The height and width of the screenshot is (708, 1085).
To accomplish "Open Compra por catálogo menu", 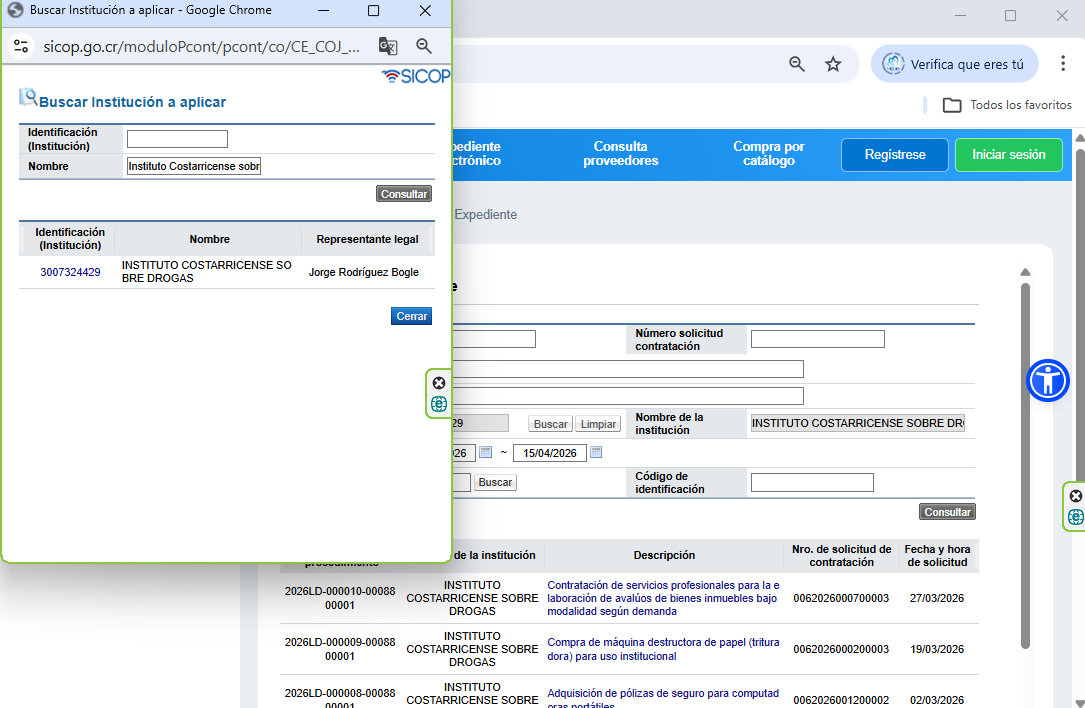I will [x=768, y=154].
